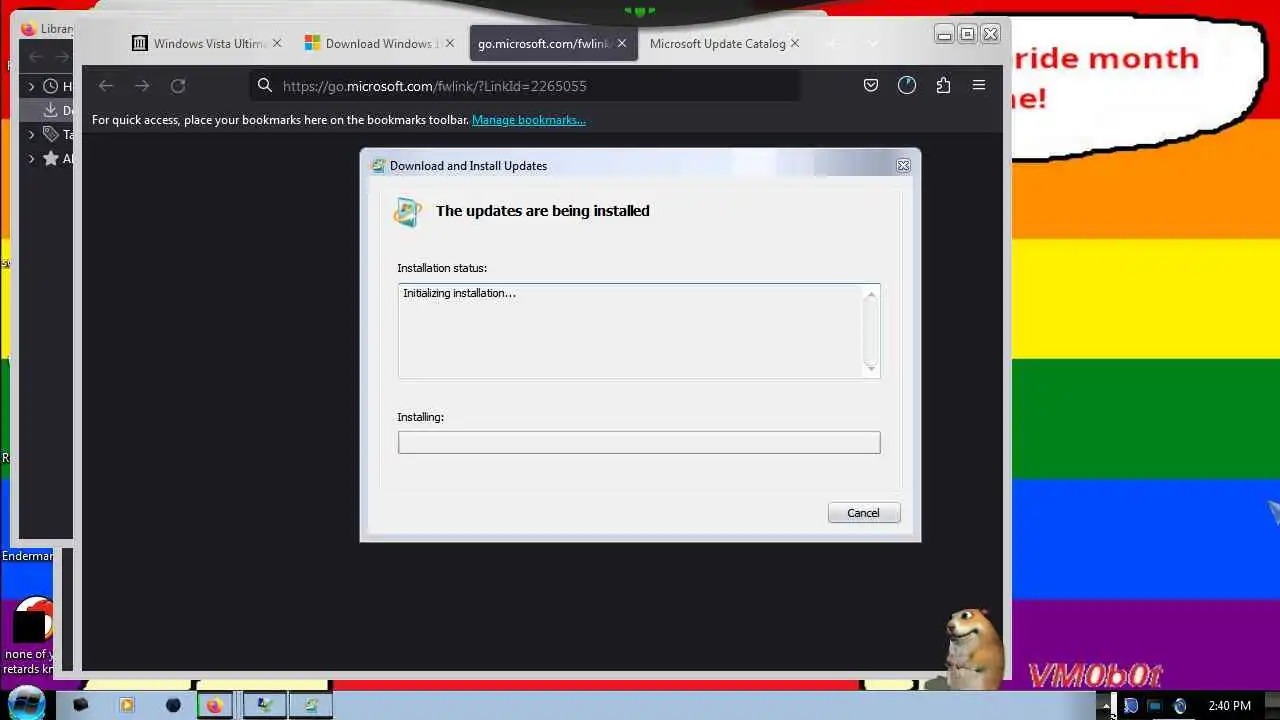Click the circular icon next to Pocket
This screenshot has width=1280, height=720.
[907, 86]
